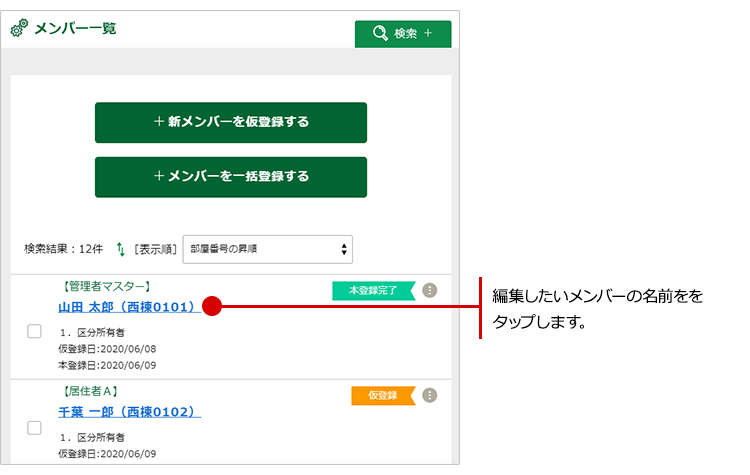This screenshot has height=475, width=750.
Task: Click the red dot annotation marker
Action: click(x=211, y=306)
